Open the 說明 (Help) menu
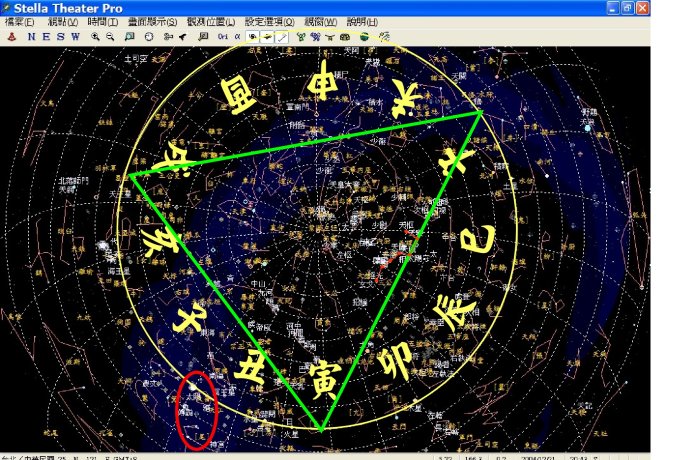Viewport: 690px width, 460px height. (x=361, y=22)
